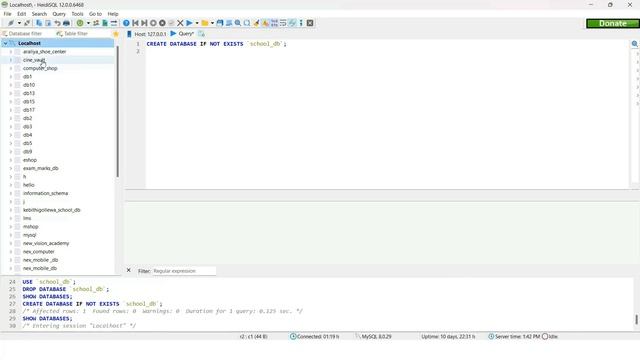The image size is (640, 360).
Task: Expand the computer_shop database node
Action: coord(11,69)
